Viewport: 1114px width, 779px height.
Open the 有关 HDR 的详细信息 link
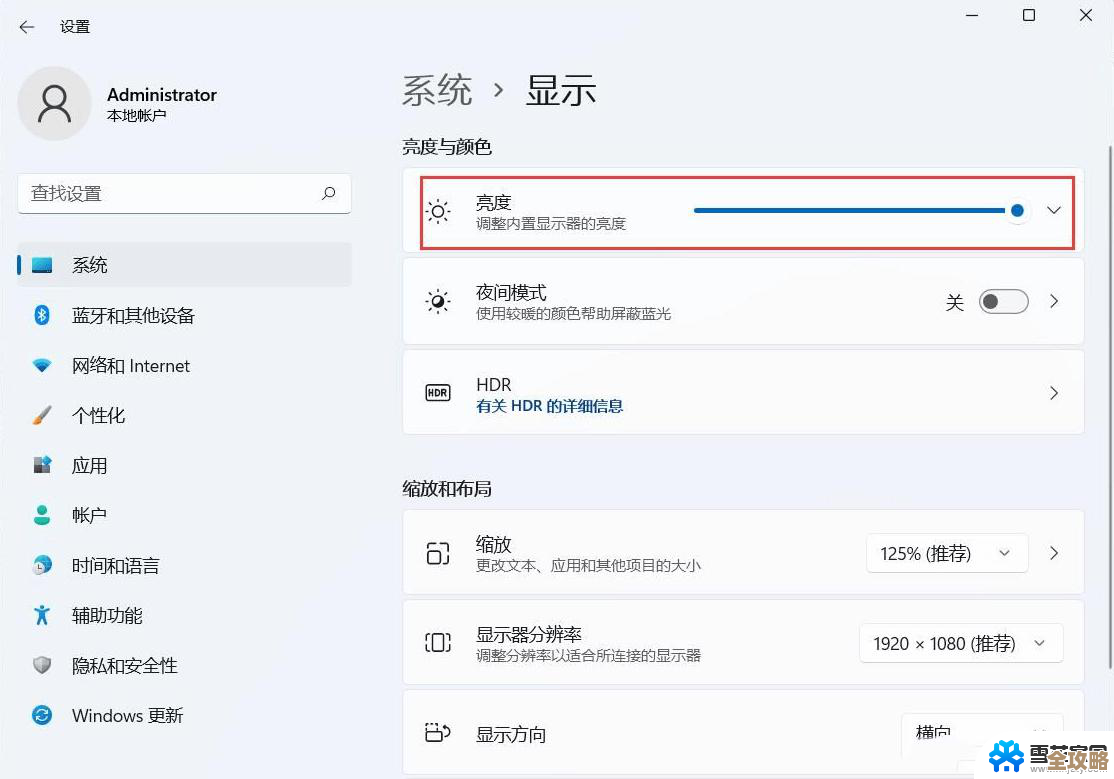point(549,406)
